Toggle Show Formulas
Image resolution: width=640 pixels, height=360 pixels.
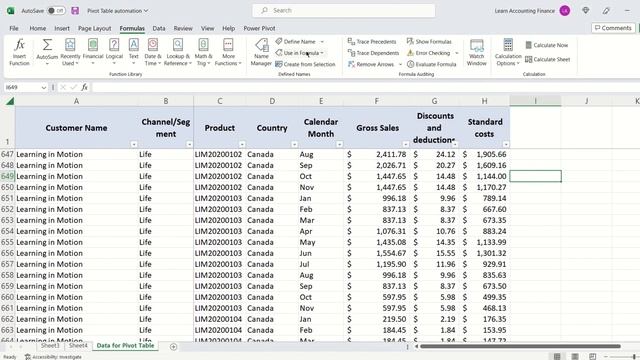pyautogui.click(x=429, y=42)
